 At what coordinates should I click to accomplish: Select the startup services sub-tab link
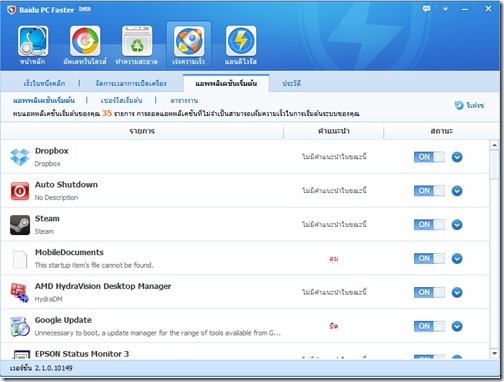[121, 100]
